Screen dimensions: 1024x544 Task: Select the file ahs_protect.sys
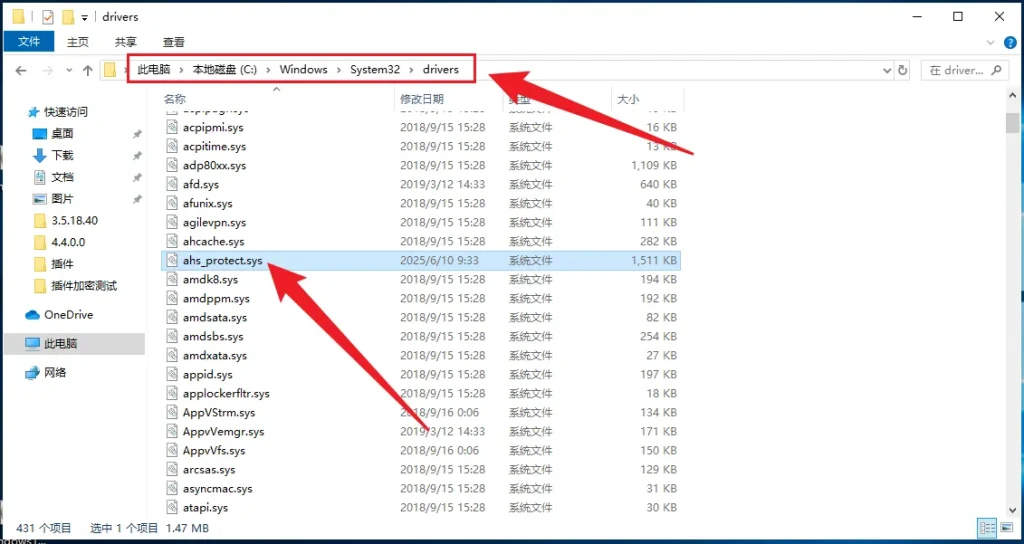(x=222, y=261)
